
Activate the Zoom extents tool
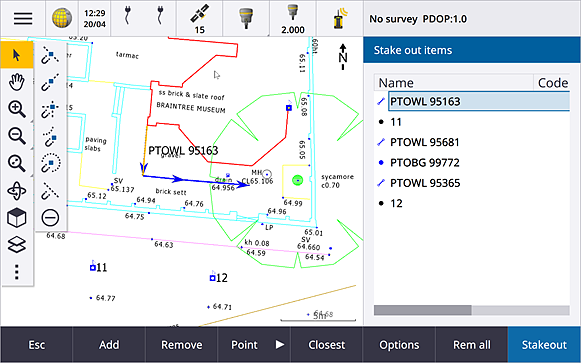click(x=17, y=163)
